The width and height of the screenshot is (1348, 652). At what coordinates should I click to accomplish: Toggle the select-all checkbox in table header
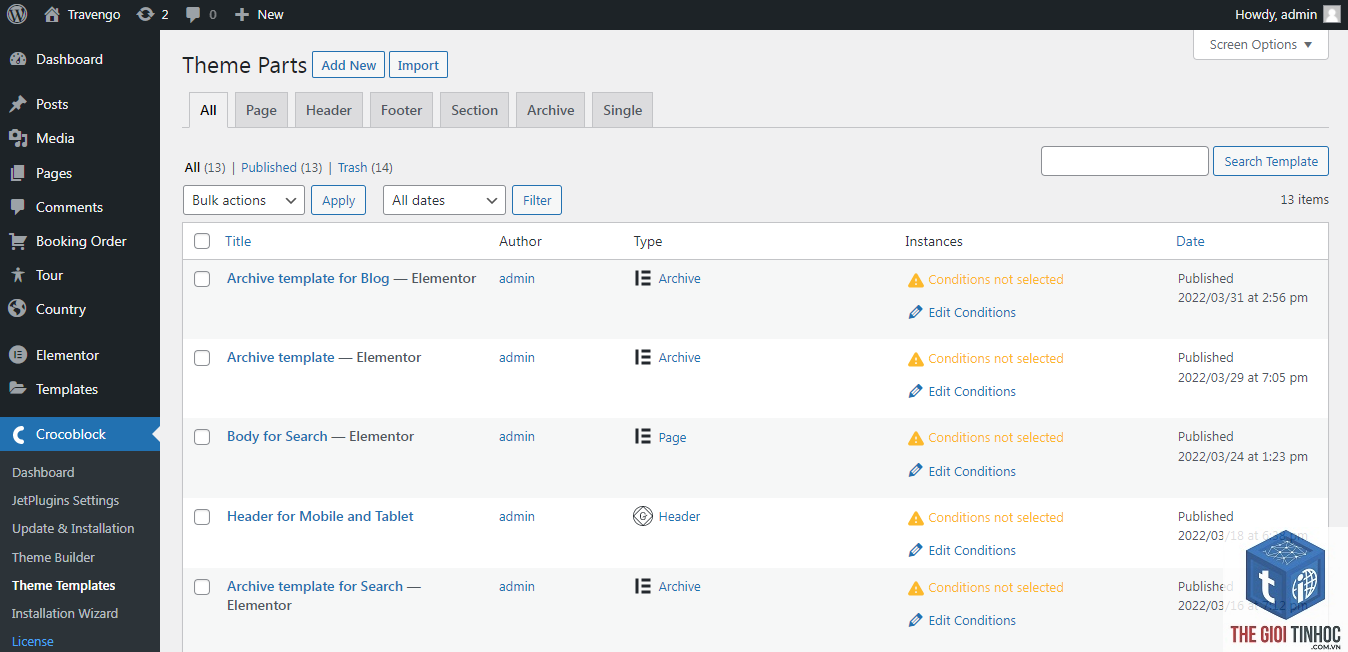(202, 241)
